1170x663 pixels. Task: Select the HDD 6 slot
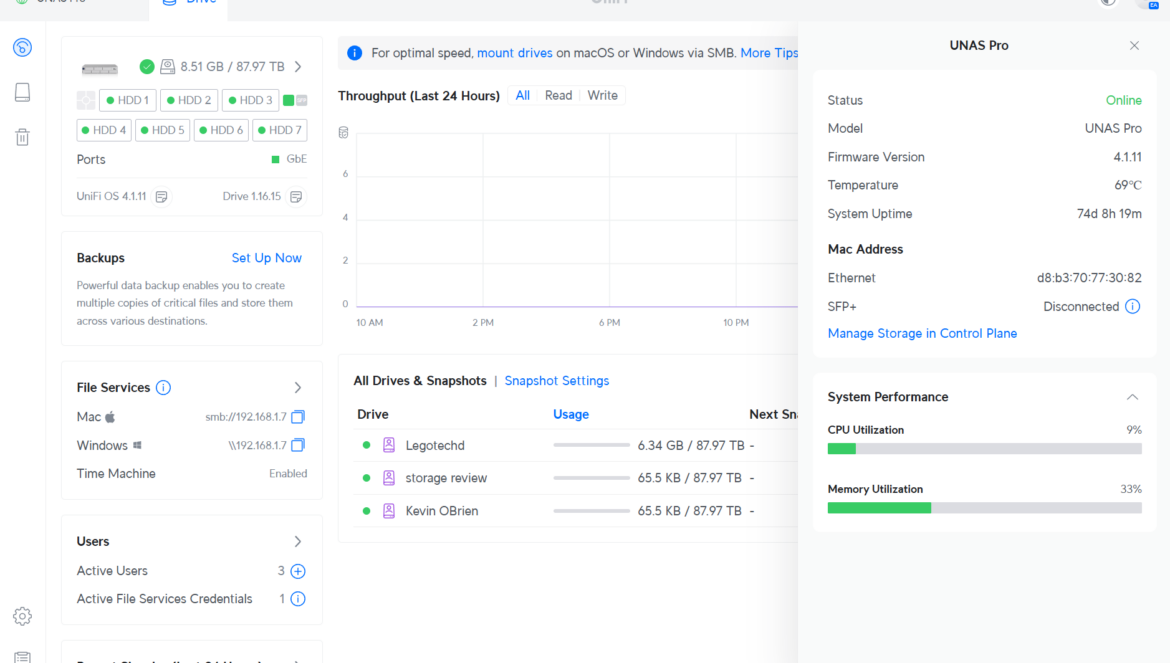[222, 130]
